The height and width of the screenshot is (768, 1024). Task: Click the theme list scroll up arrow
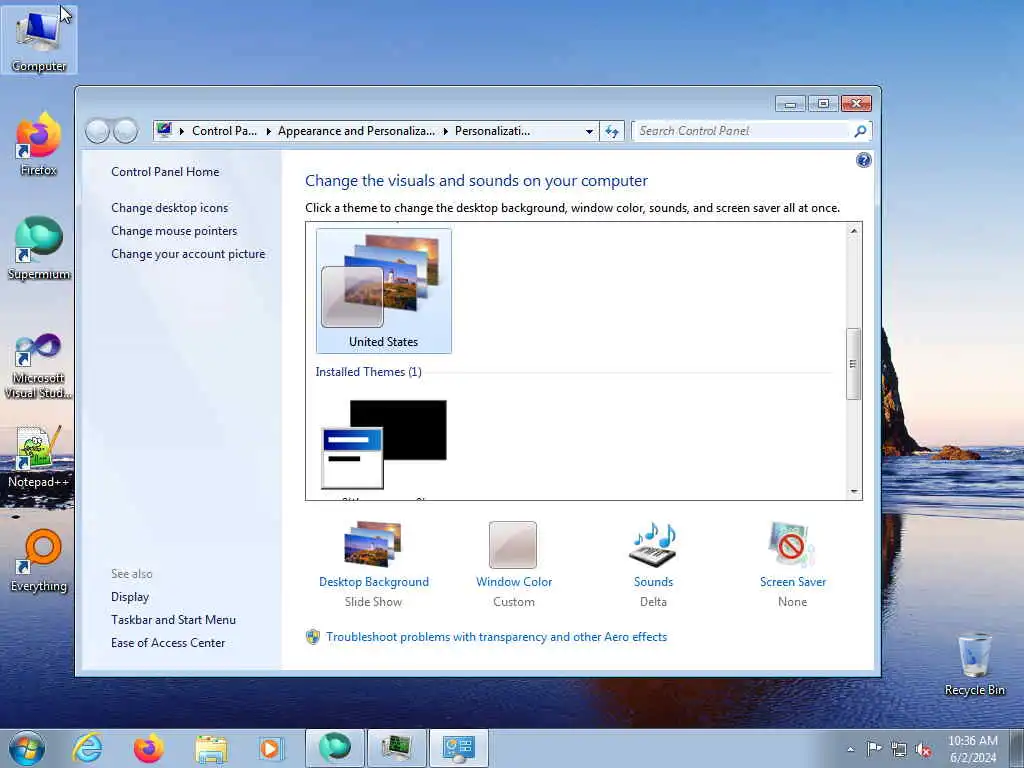(x=853, y=231)
